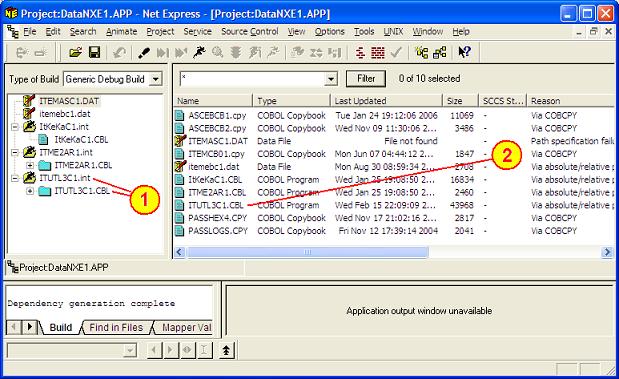The height and width of the screenshot is (379, 619).
Task: Click the SCCS St... column header
Action: click(503, 101)
